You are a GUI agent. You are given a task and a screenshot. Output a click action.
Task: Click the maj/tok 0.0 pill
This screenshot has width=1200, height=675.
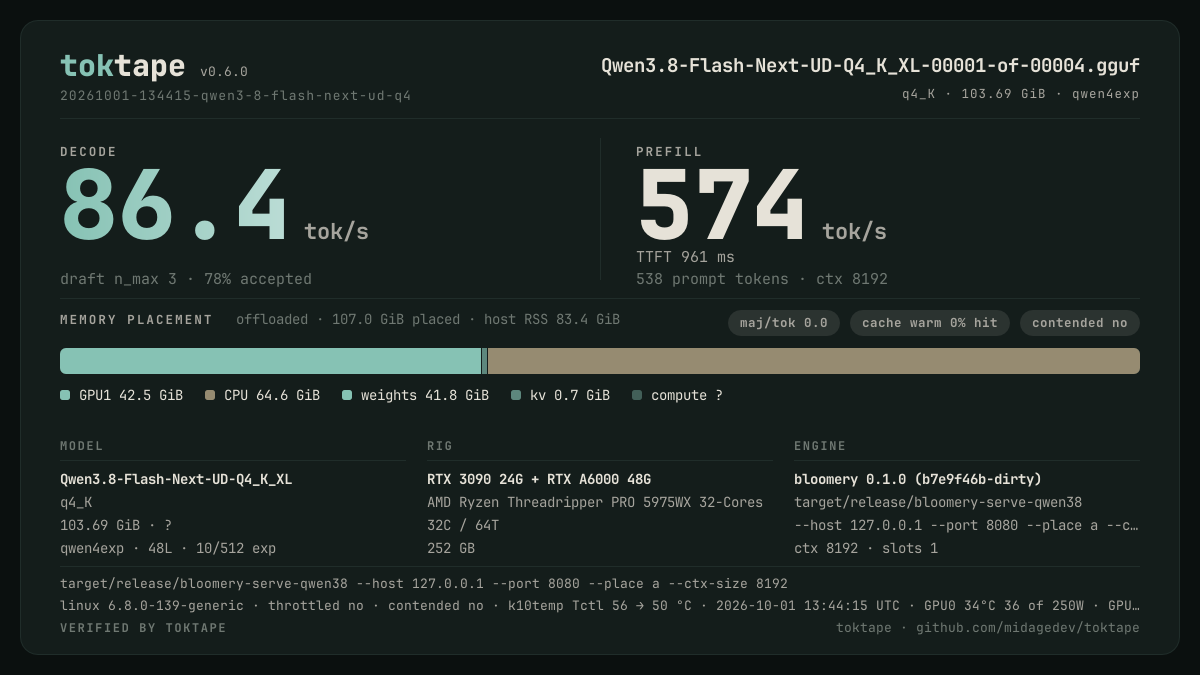click(784, 323)
